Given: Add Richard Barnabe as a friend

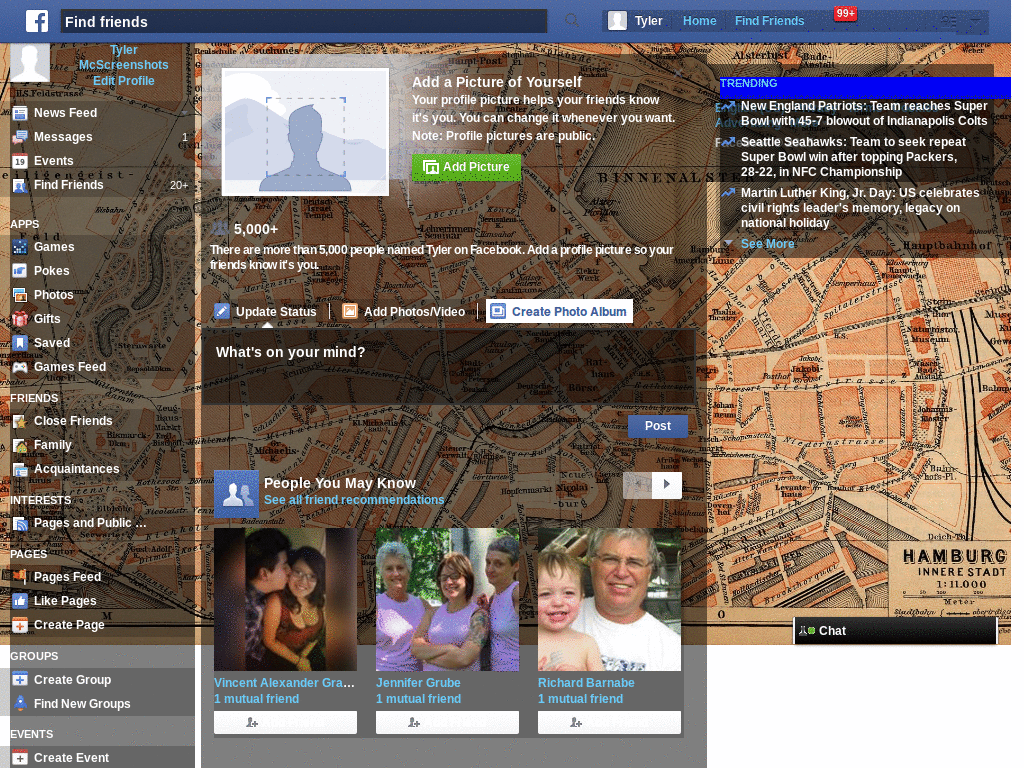Looking at the screenshot, I should tap(609, 722).
